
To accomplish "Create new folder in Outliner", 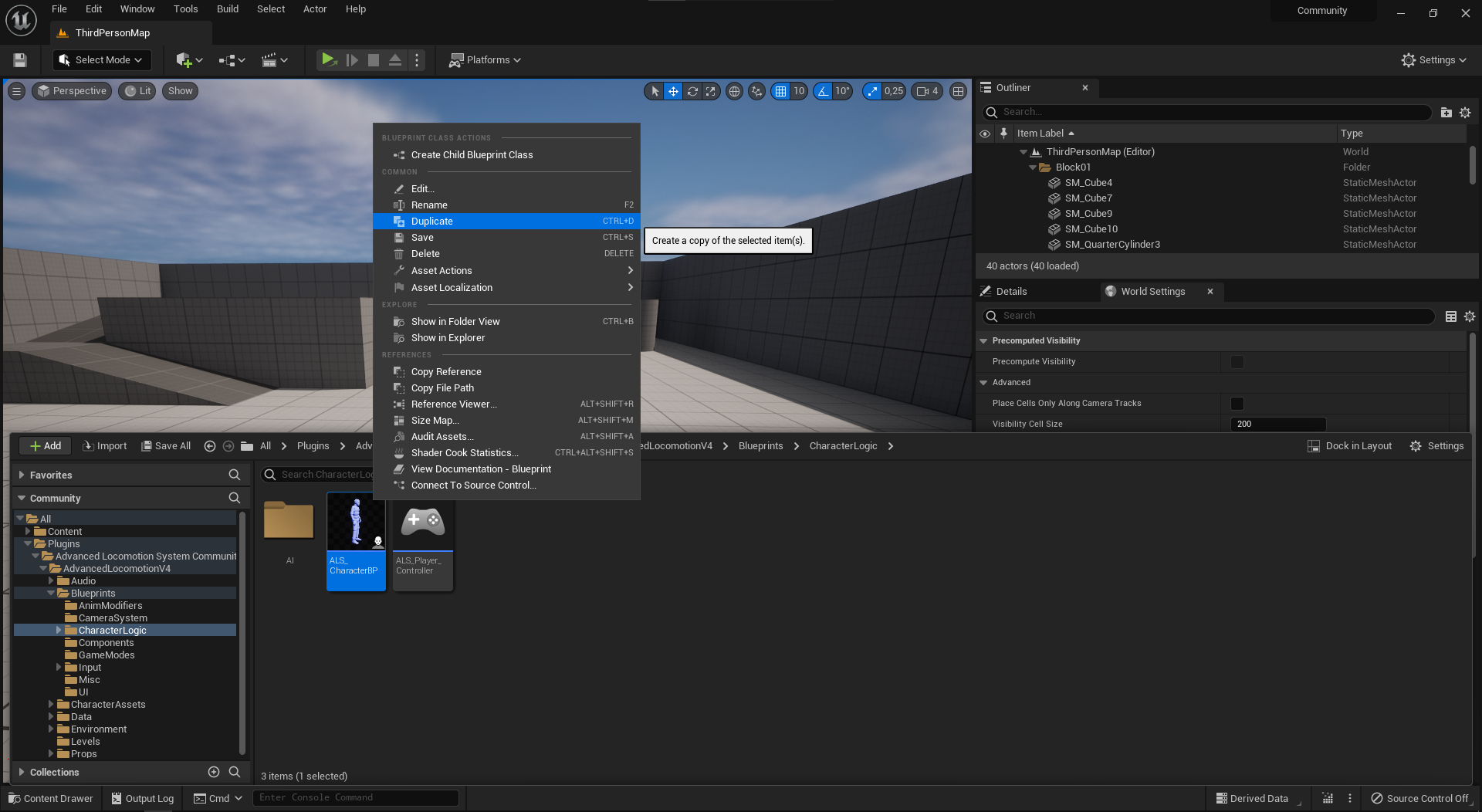I will click(x=1446, y=113).
